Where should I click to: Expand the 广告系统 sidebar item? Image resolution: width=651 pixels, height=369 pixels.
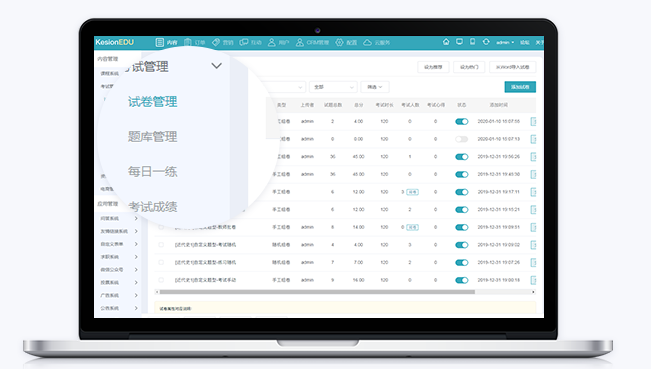136,296
